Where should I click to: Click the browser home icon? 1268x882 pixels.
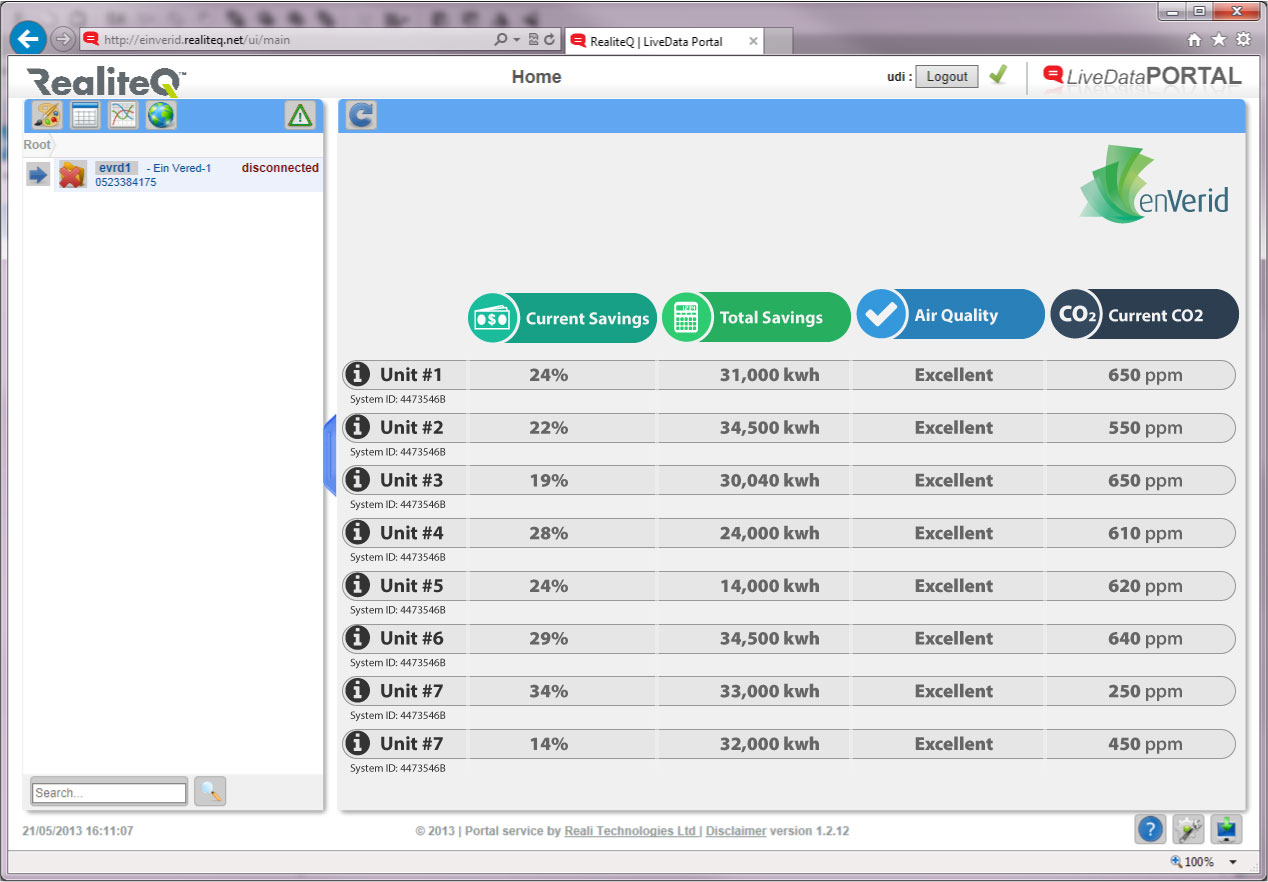(x=1194, y=40)
